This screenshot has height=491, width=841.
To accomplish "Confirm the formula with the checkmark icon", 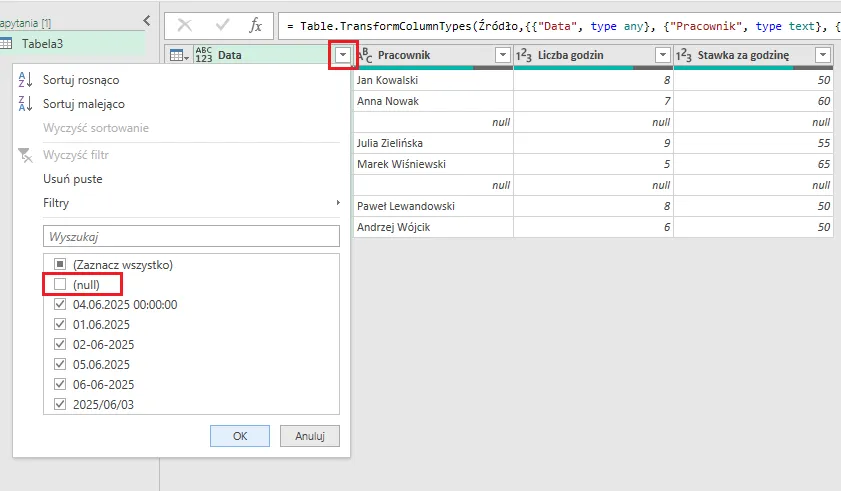I will 221,26.
